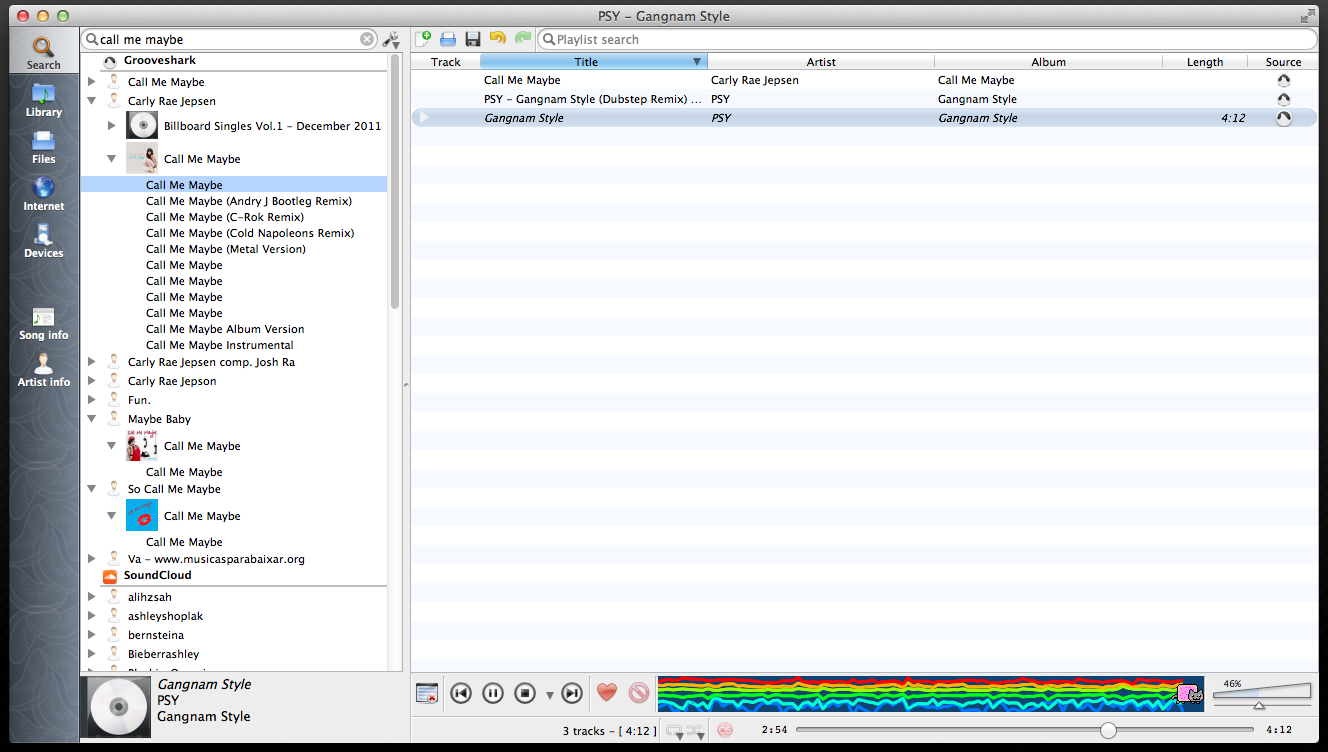
Task: Enable Last.fm scrobbling
Action: tap(723, 730)
